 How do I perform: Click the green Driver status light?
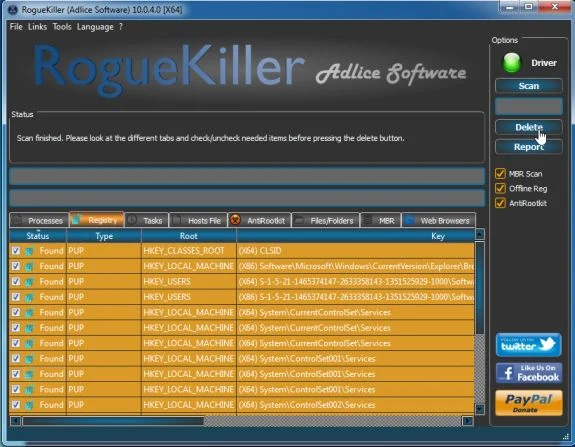(x=511, y=63)
